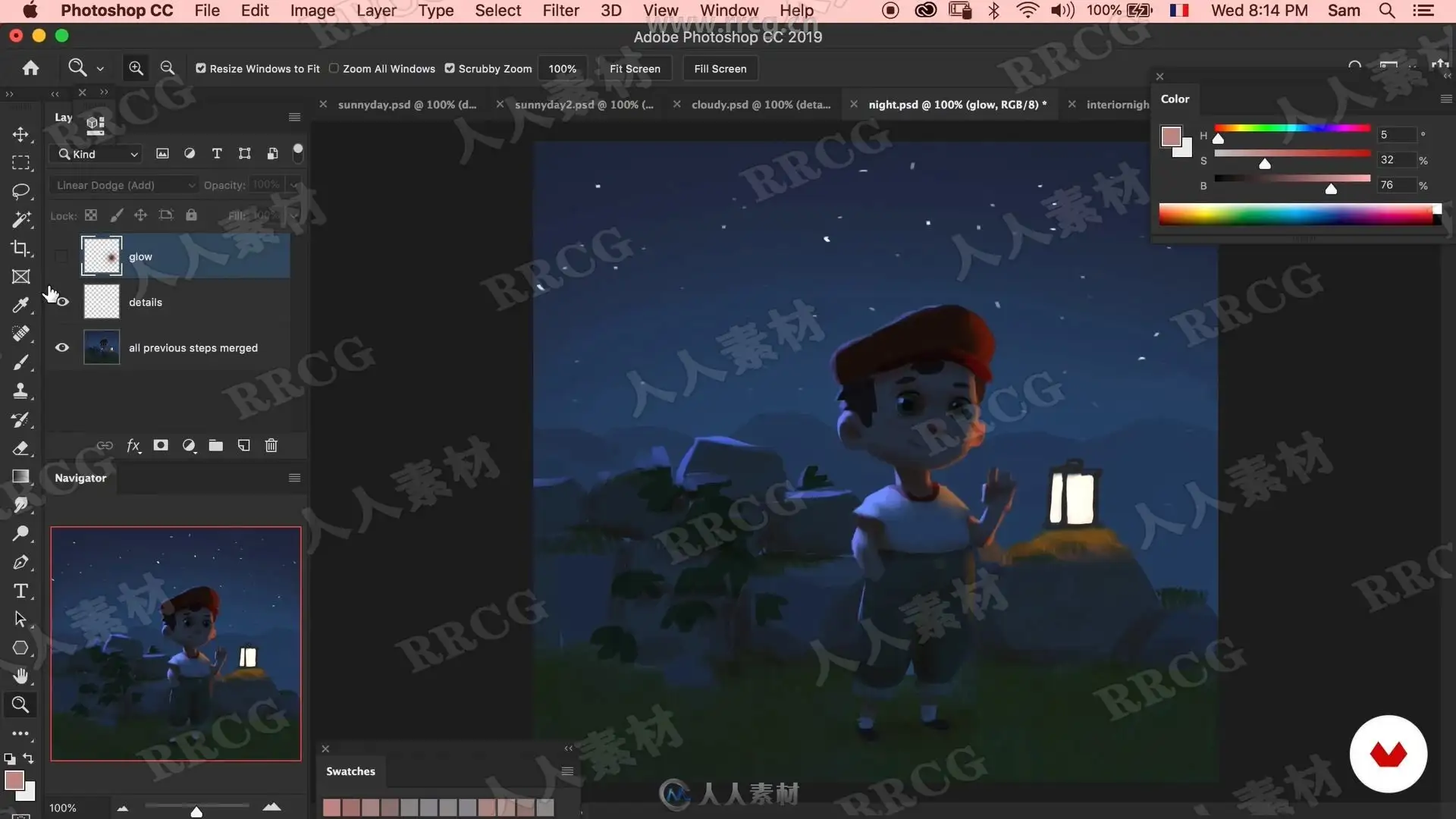Hide the all previous steps merged layer
1456x819 pixels.
(x=62, y=347)
